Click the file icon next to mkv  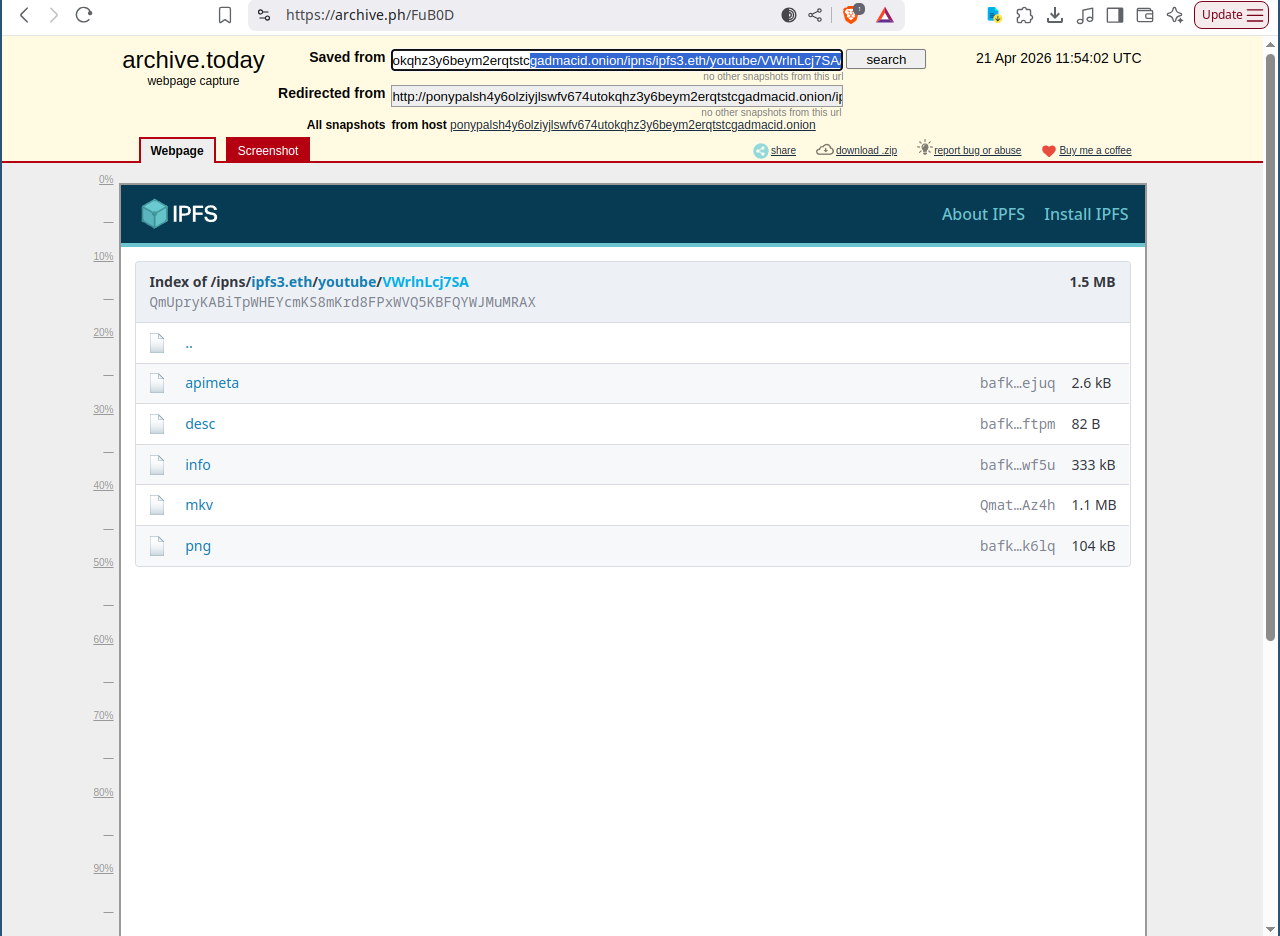tap(157, 505)
